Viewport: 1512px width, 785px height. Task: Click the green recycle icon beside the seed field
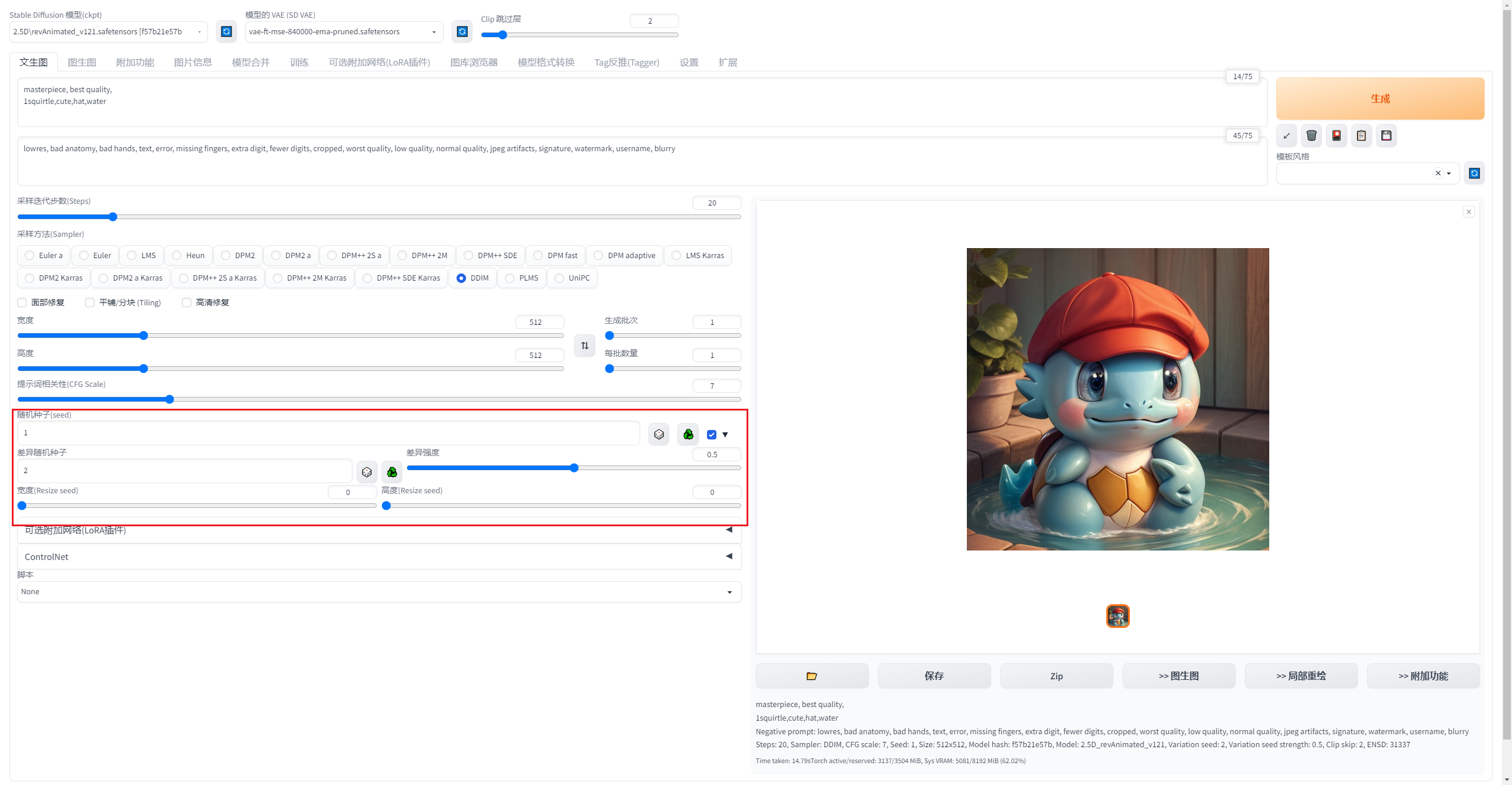(x=688, y=435)
